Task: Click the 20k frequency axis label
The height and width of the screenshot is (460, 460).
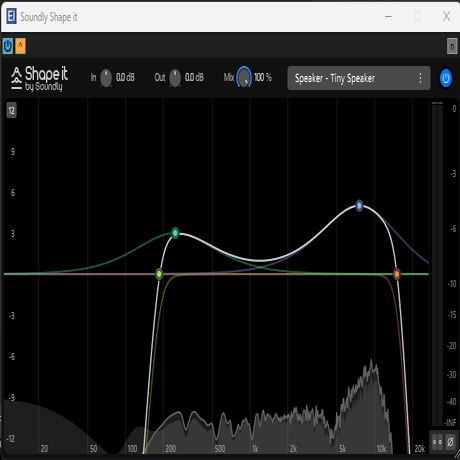Action: 420,449
